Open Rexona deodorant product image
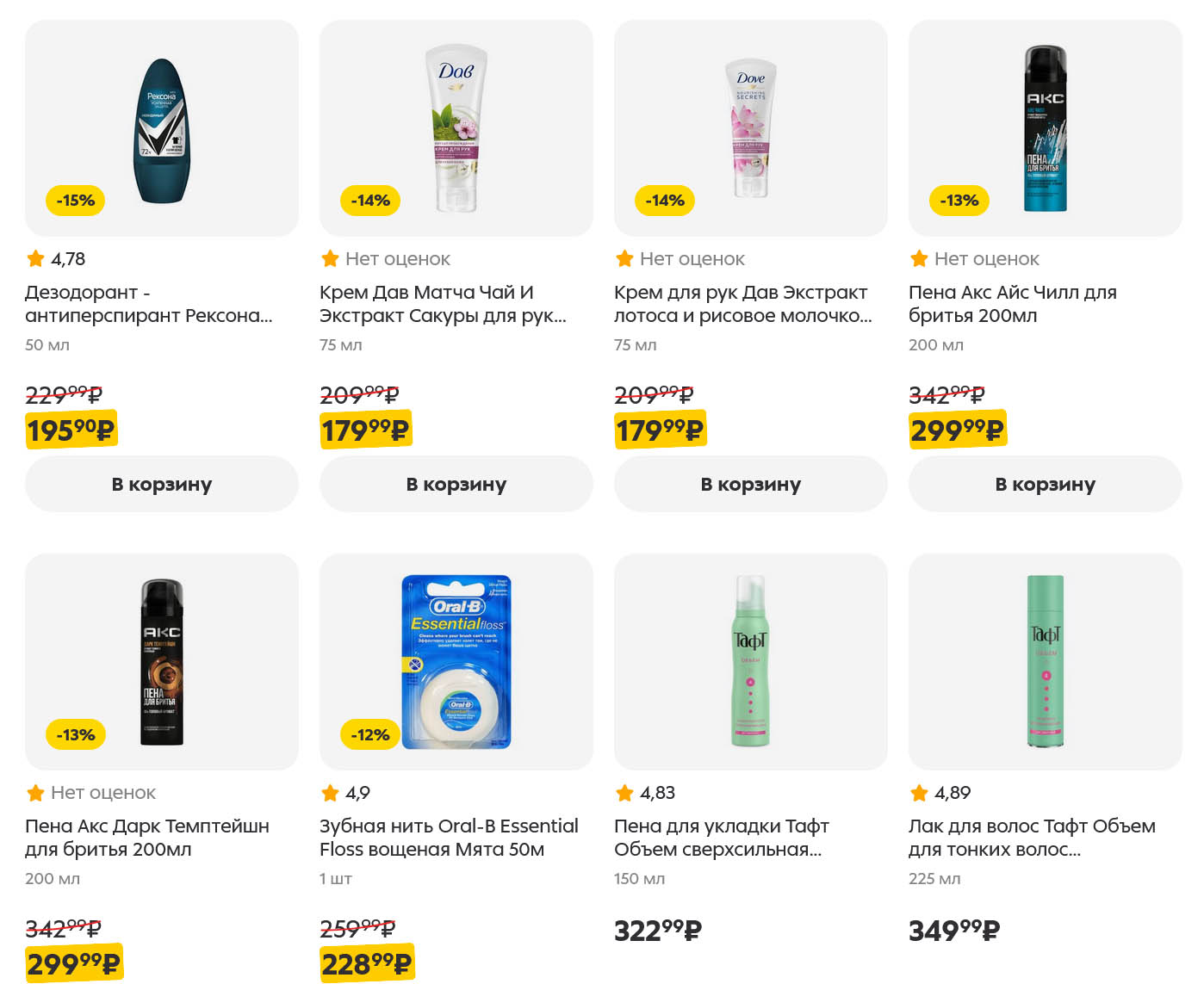Viewport: 1204px width, 984px height. (162, 129)
